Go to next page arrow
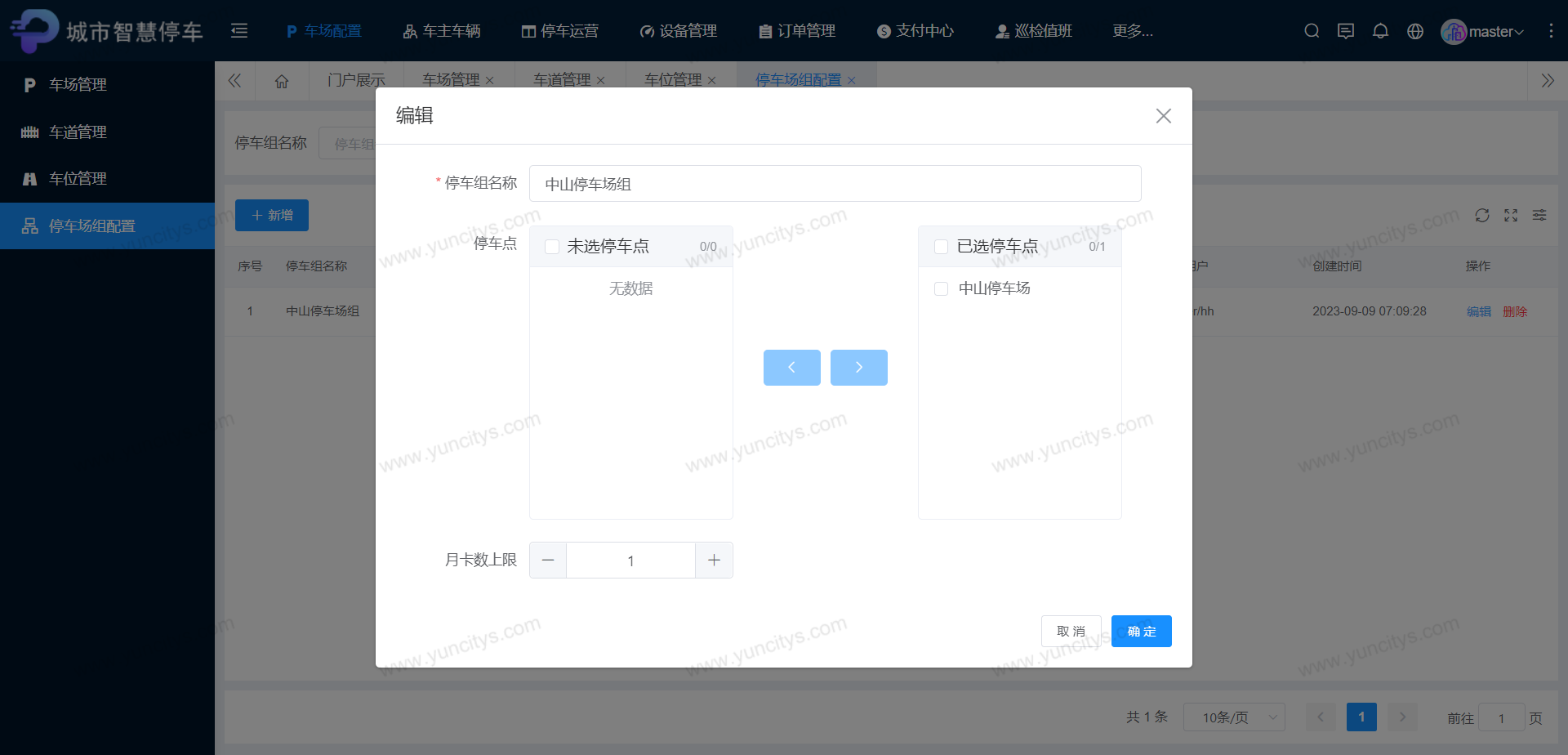This screenshot has height=755, width=1568. (x=1402, y=717)
